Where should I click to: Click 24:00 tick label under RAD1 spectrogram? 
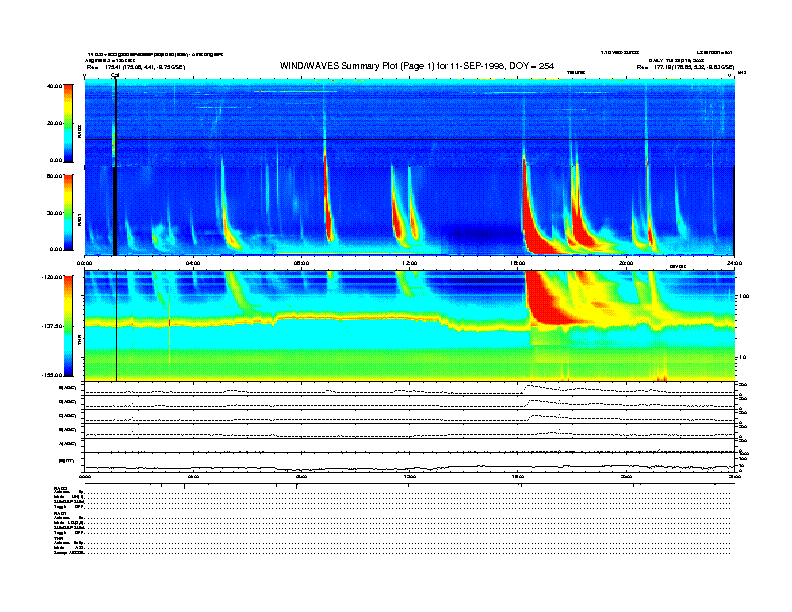[734, 263]
